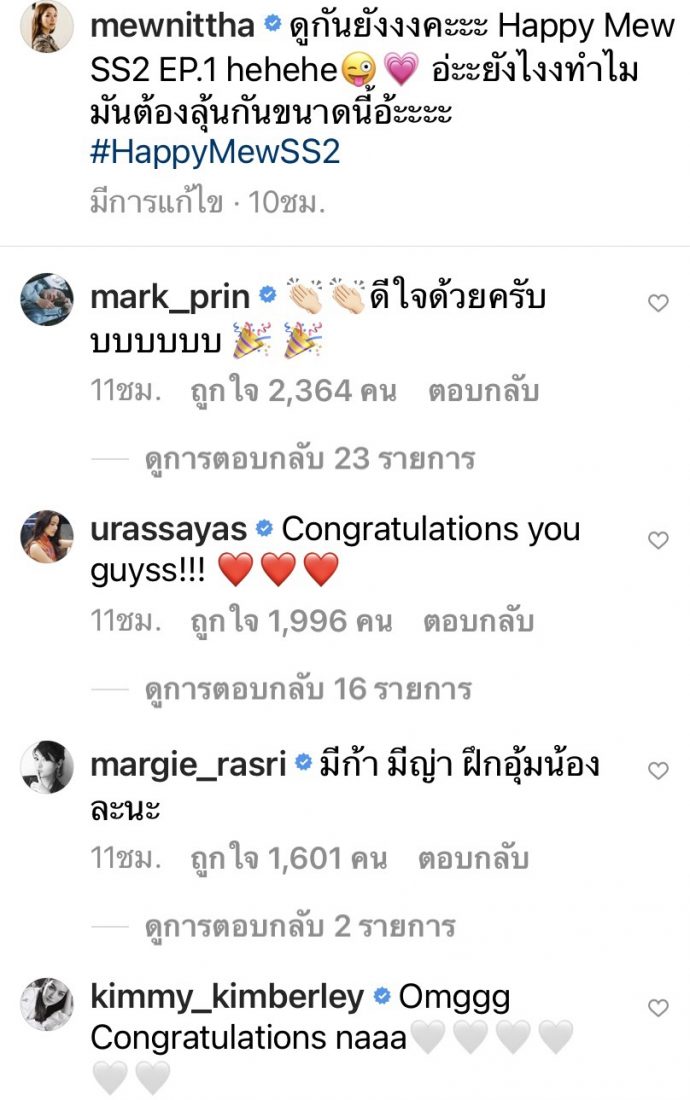Open kimmy_kimberley's avatar picture
This screenshot has height=1100, width=690.
coord(46,1004)
